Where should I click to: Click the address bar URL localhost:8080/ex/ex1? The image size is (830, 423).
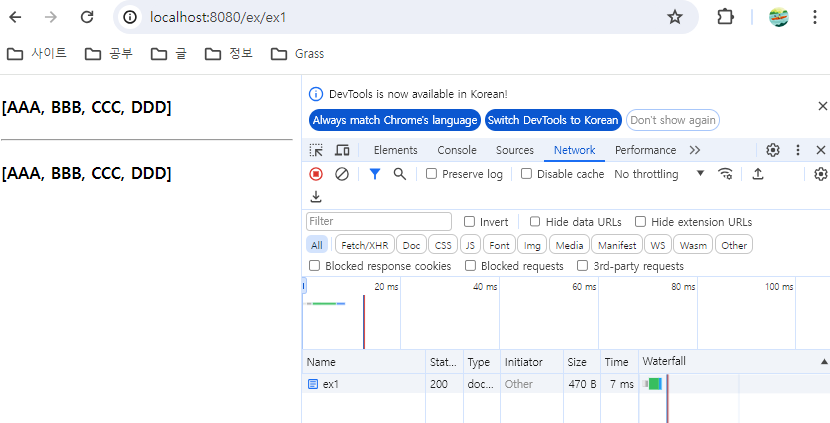218,17
